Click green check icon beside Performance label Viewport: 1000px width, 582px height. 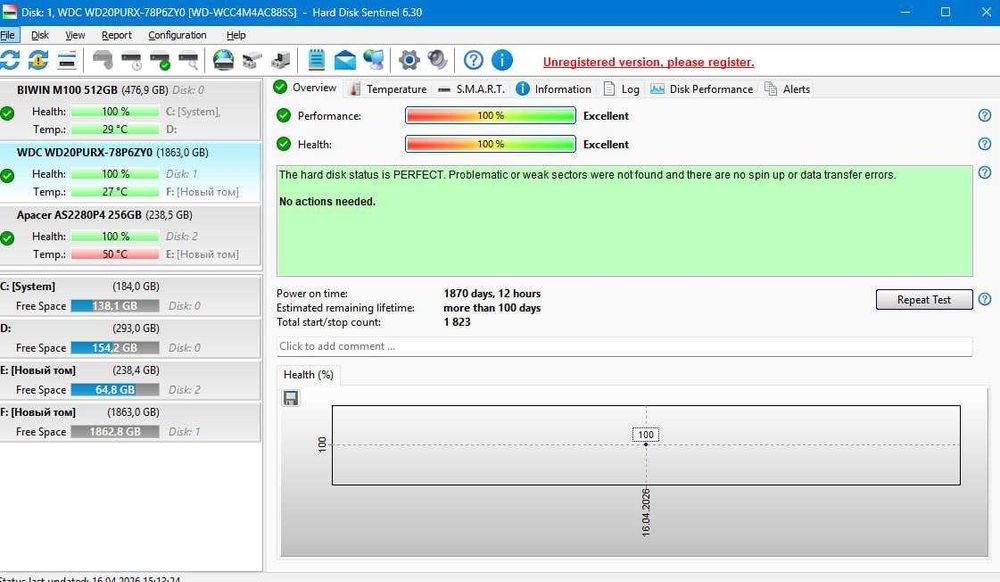(284, 115)
